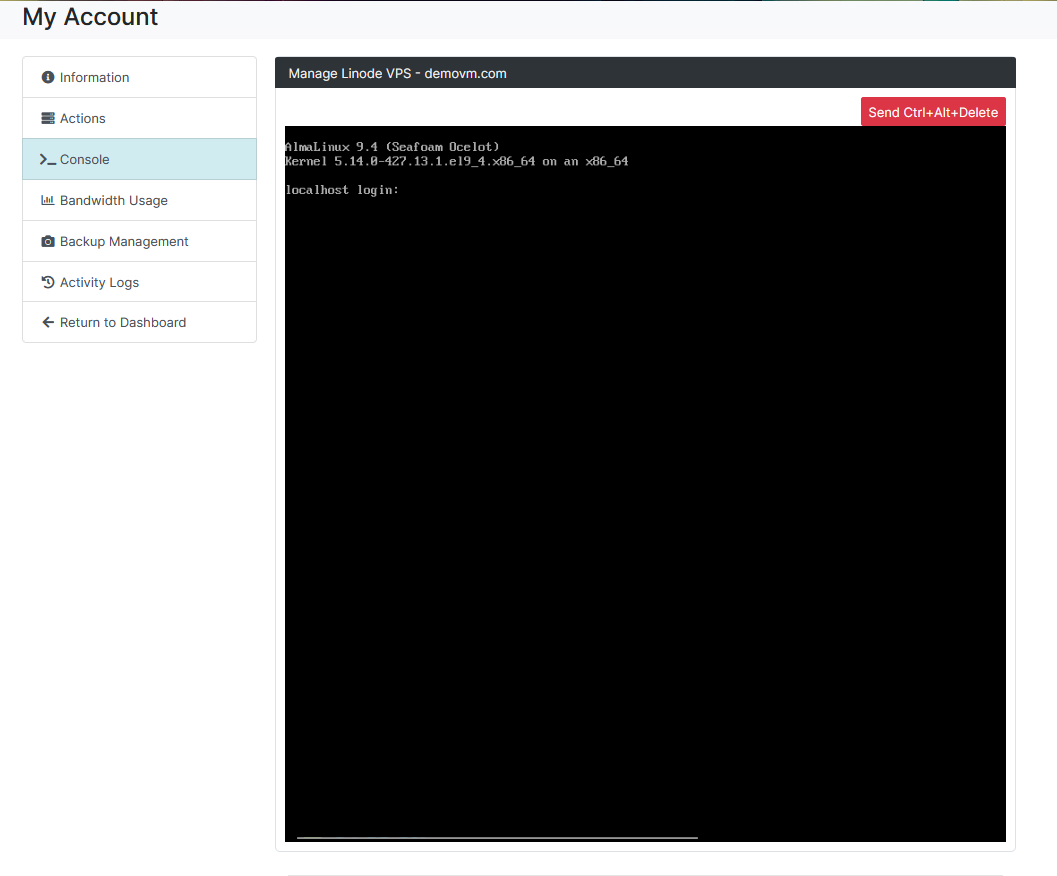1057x876 pixels.
Task: Click the Activity Logs history icon
Action: [48, 282]
